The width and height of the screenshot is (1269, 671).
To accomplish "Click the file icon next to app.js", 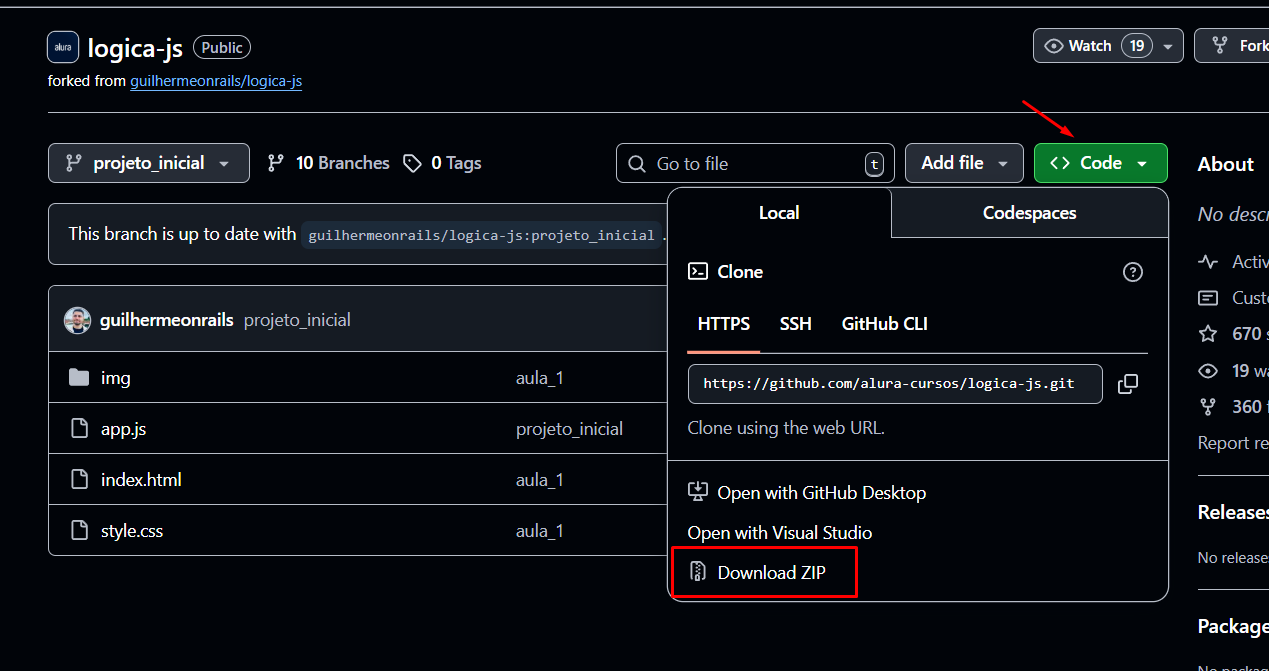I will [x=79, y=428].
